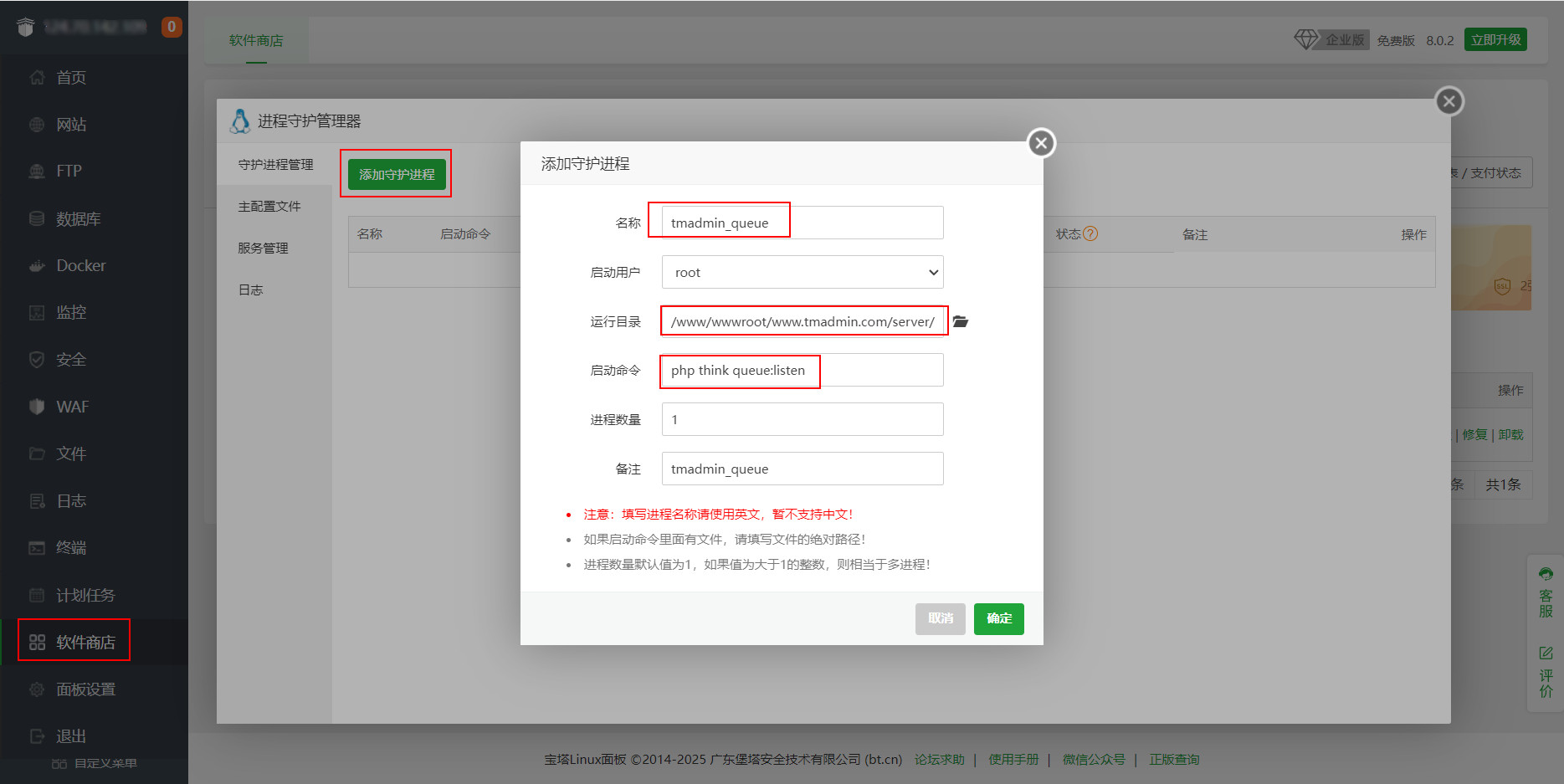Click the green 确定 confirm button
Screen dimensions: 1564x784
[x=998, y=619]
